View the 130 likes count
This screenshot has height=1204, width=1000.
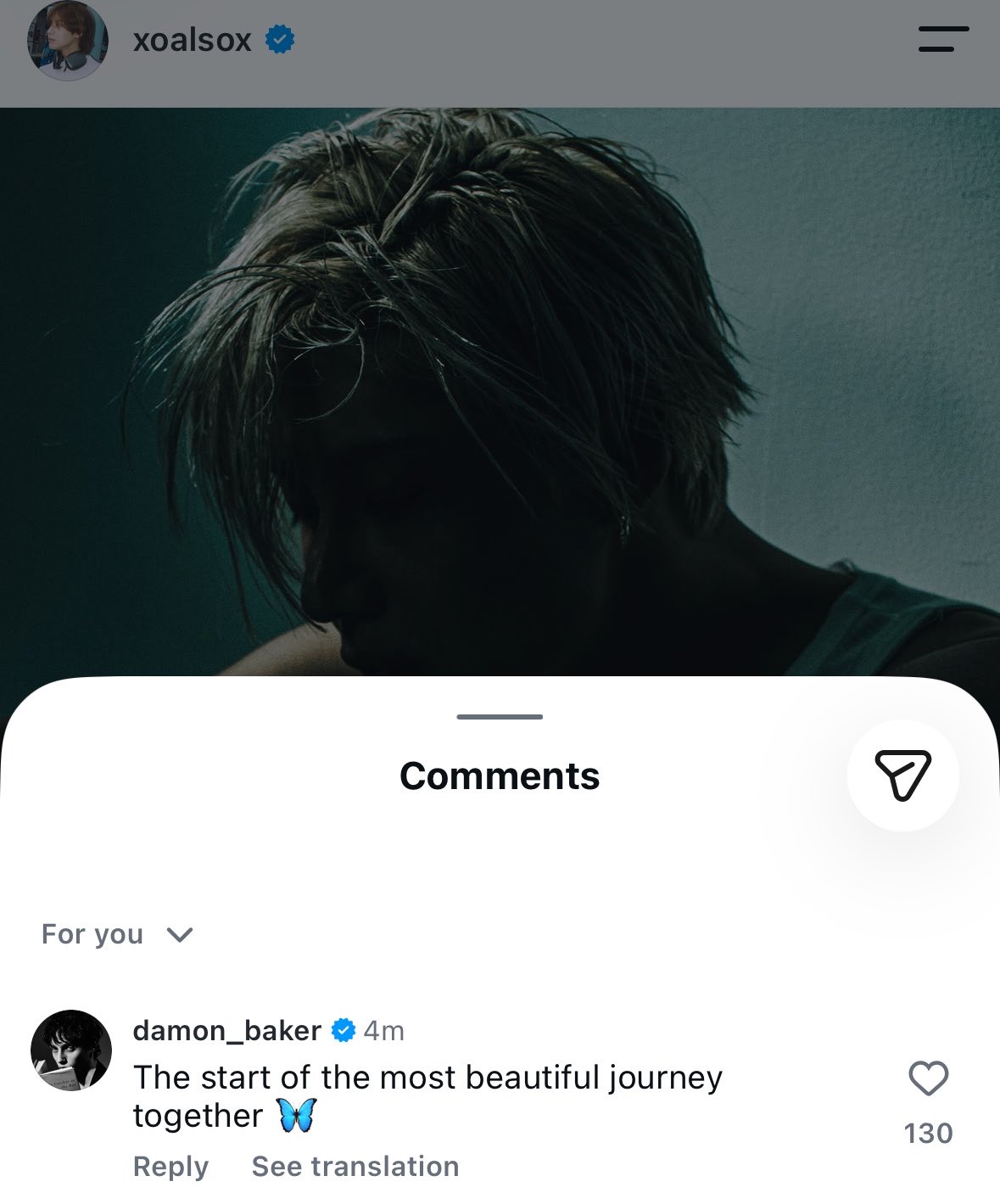point(928,1134)
